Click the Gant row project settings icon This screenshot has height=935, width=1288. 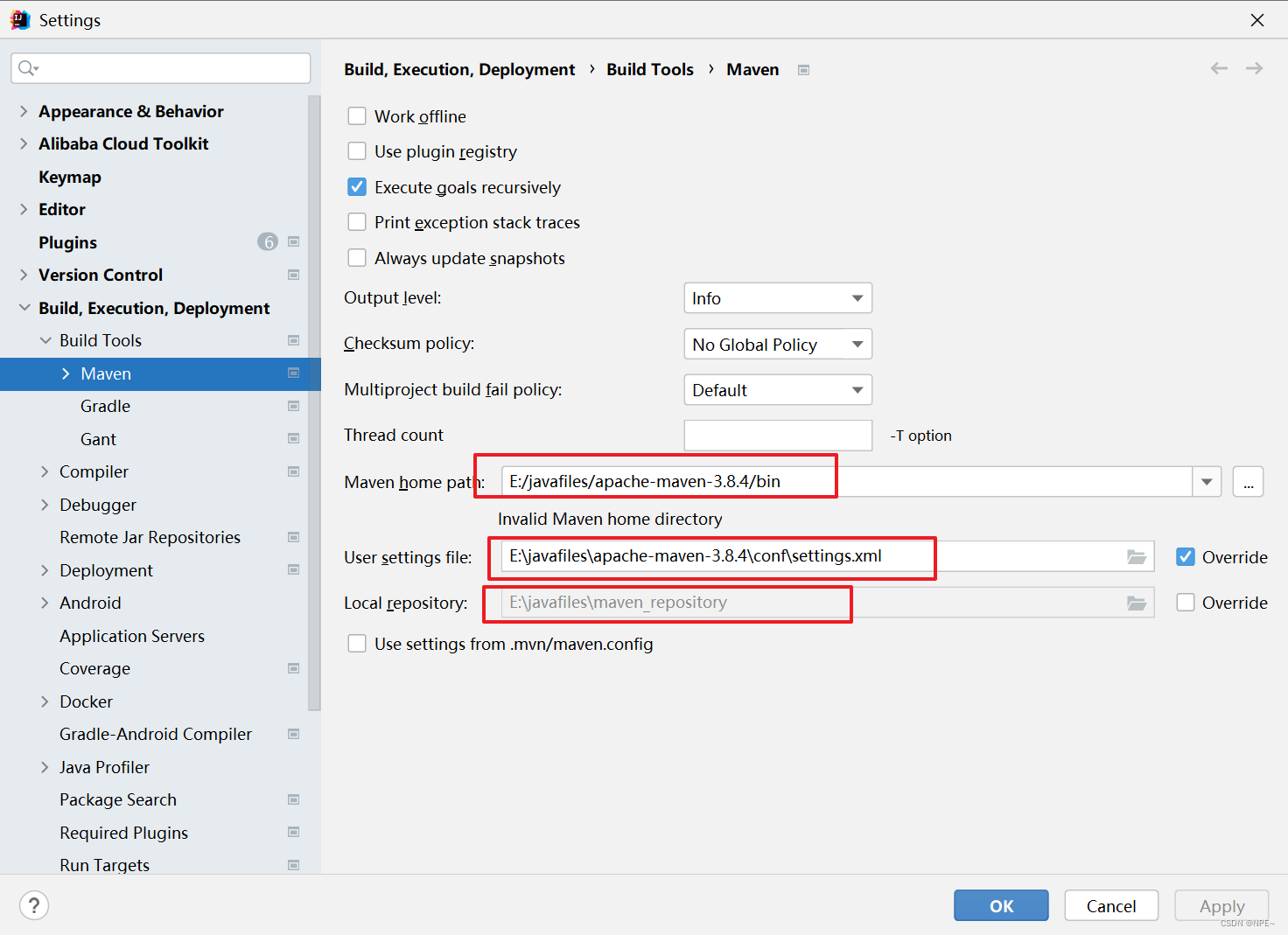coord(294,439)
